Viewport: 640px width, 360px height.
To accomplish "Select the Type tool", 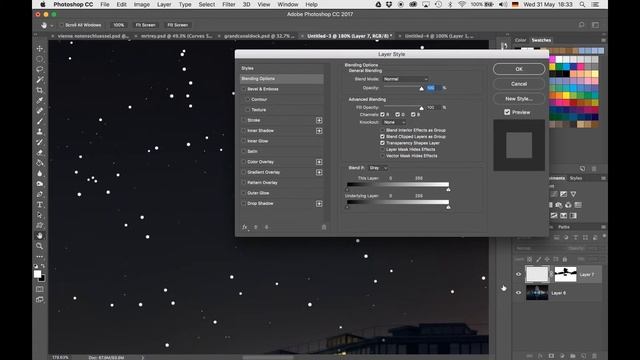I will coord(40,204).
